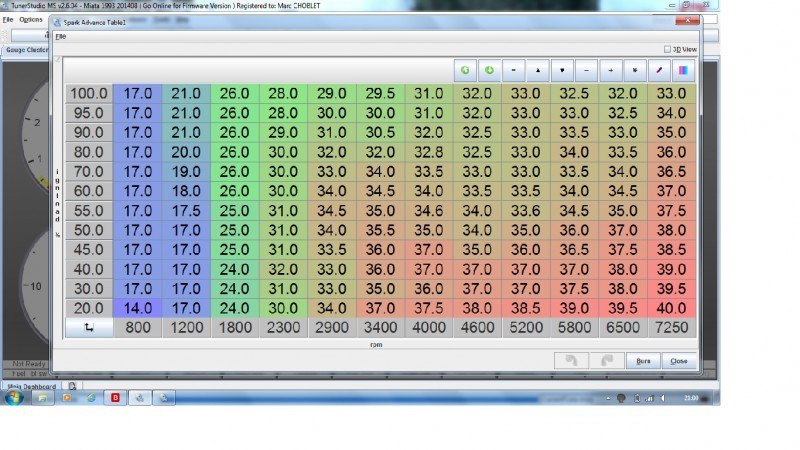Click the 95.0 load row header
Viewport: 800px width, 450px height.
[89, 113]
